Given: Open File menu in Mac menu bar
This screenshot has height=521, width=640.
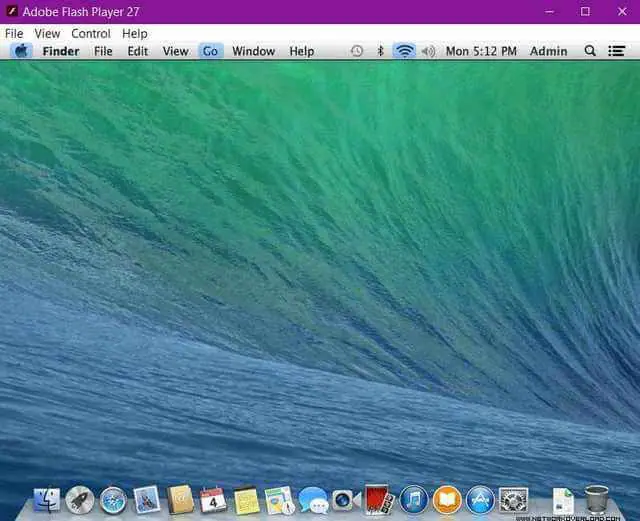Looking at the screenshot, I should (x=103, y=51).
